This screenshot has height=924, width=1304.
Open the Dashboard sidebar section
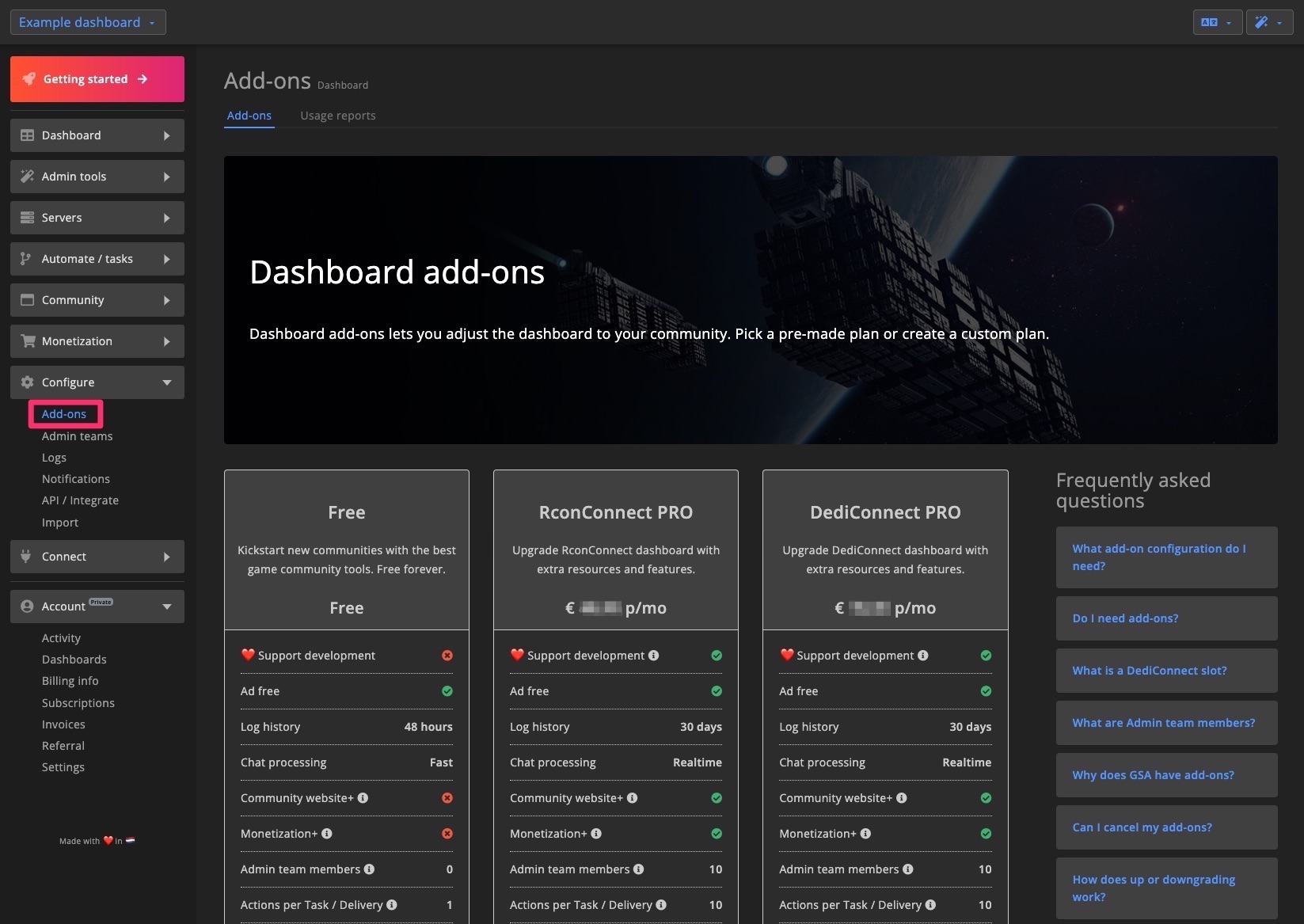pos(26,135)
